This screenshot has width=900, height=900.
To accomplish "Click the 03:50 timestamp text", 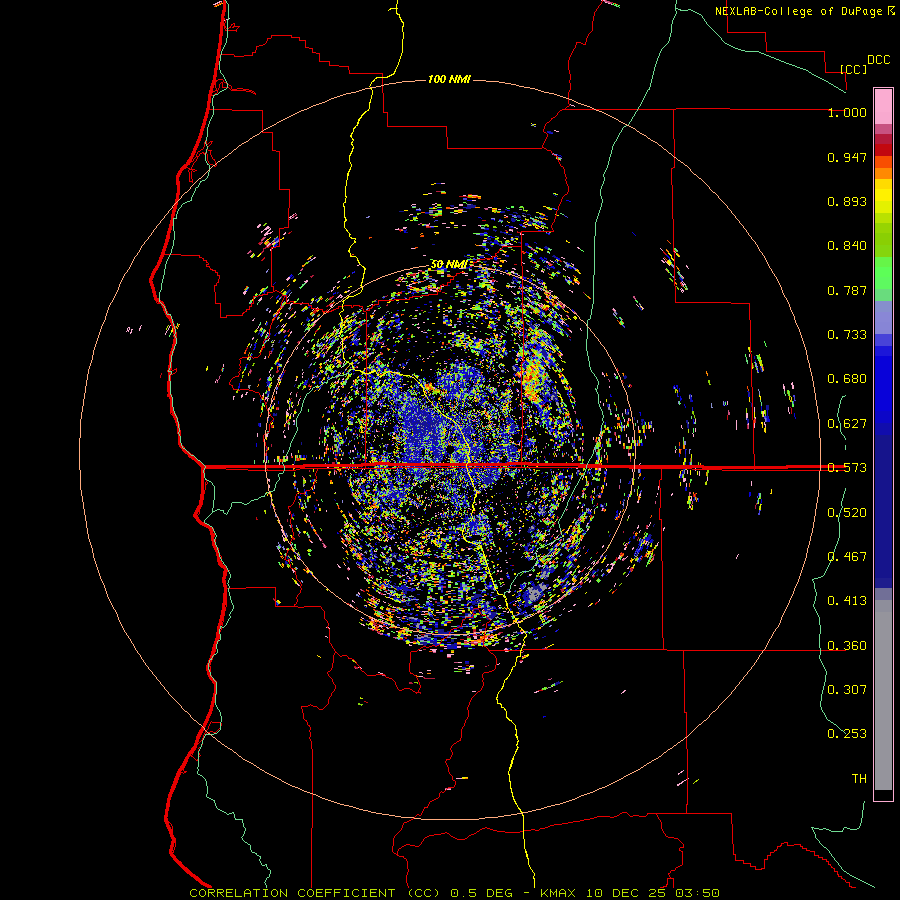I will pos(697,893).
